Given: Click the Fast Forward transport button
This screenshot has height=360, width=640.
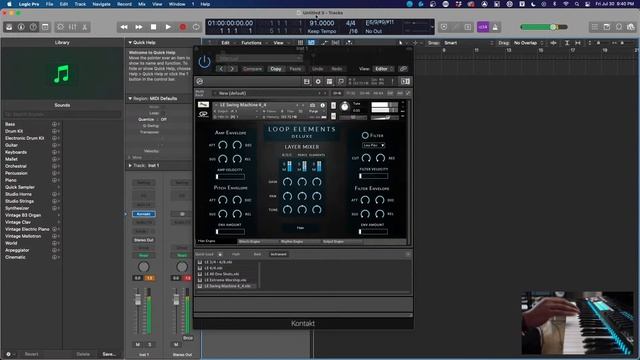Looking at the screenshot, I should [x=139, y=27].
